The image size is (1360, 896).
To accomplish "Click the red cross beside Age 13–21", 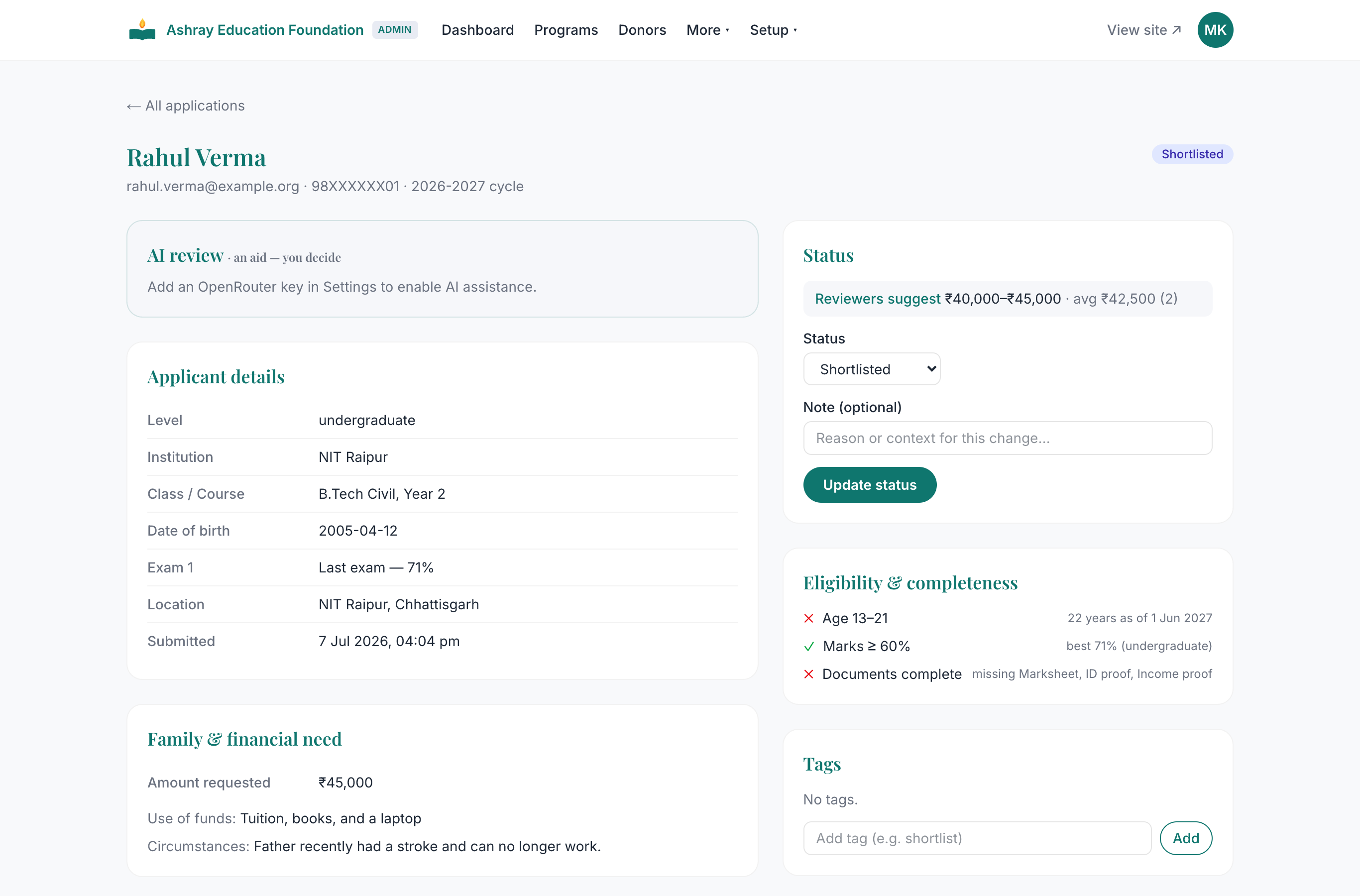I will click(x=808, y=618).
